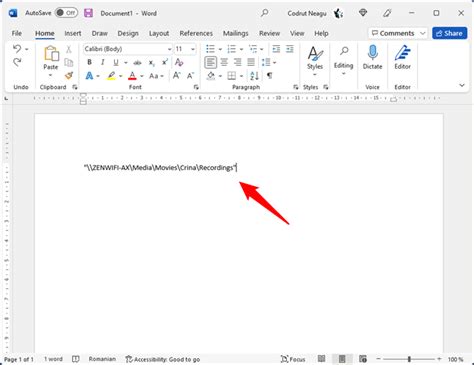Open the Font dialog launcher

point(196,87)
